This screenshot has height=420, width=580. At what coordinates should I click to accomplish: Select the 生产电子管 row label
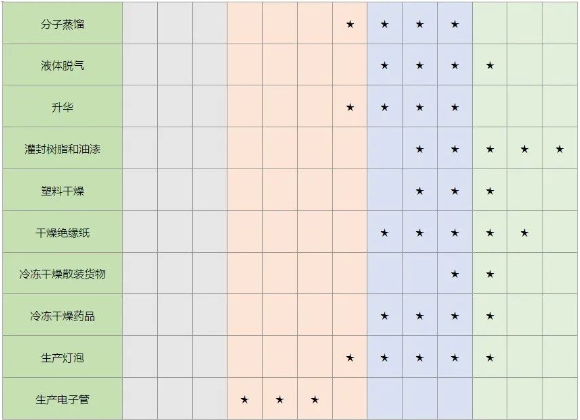tap(63, 399)
